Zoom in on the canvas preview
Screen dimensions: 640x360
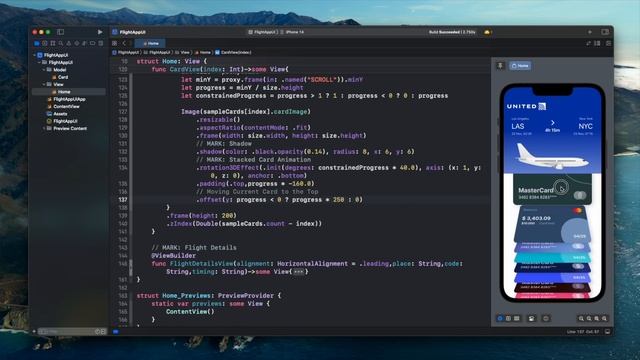click(604, 318)
